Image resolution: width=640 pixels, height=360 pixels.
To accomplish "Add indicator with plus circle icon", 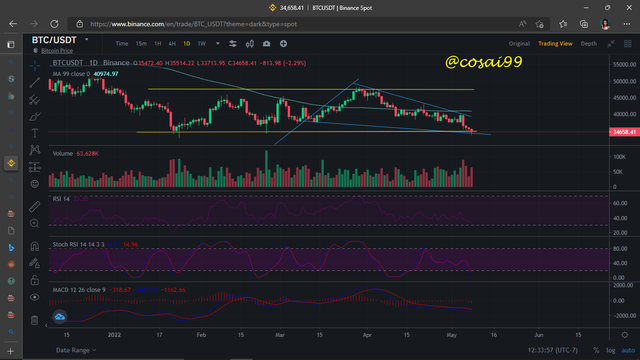I will coord(283,44).
